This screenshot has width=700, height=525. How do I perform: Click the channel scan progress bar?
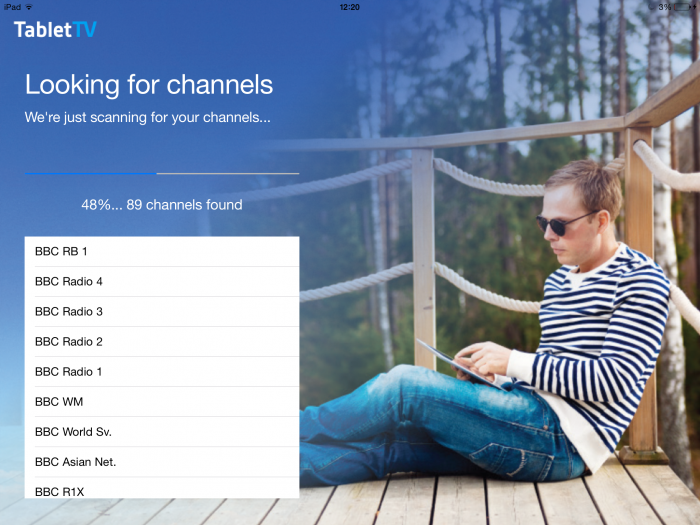tap(162, 173)
